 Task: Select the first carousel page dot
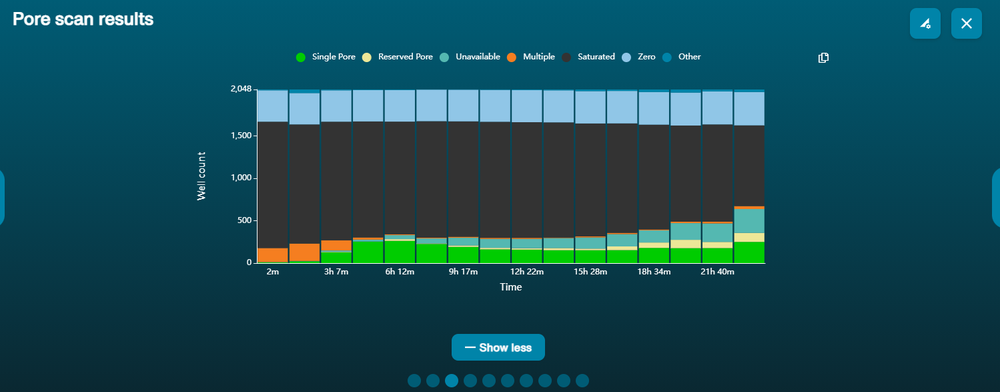415,381
